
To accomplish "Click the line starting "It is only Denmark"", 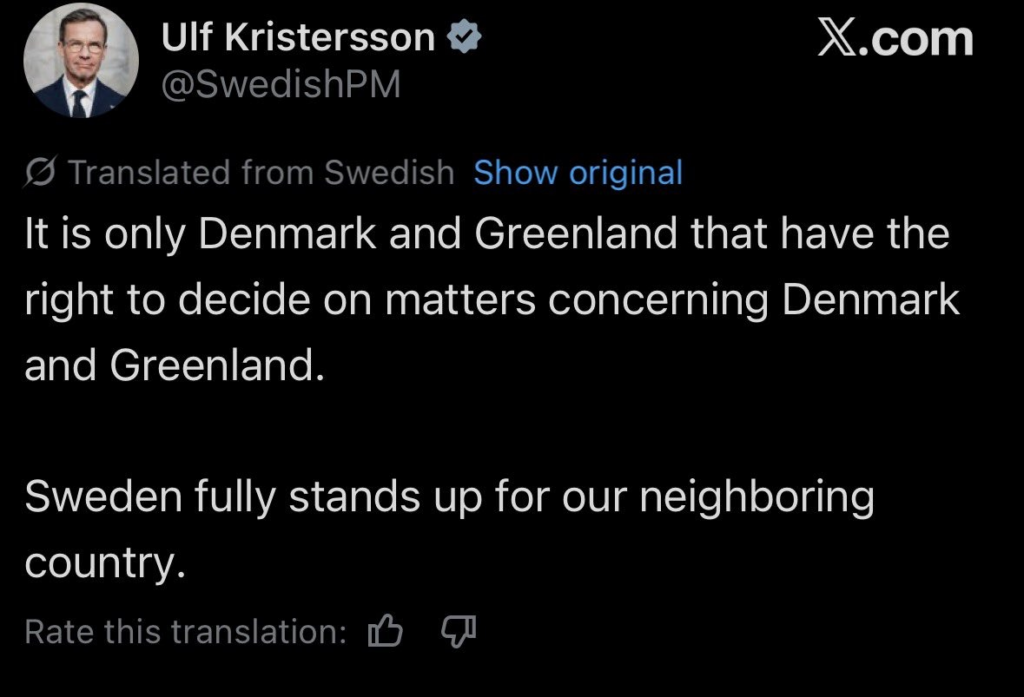I will coord(486,235).
